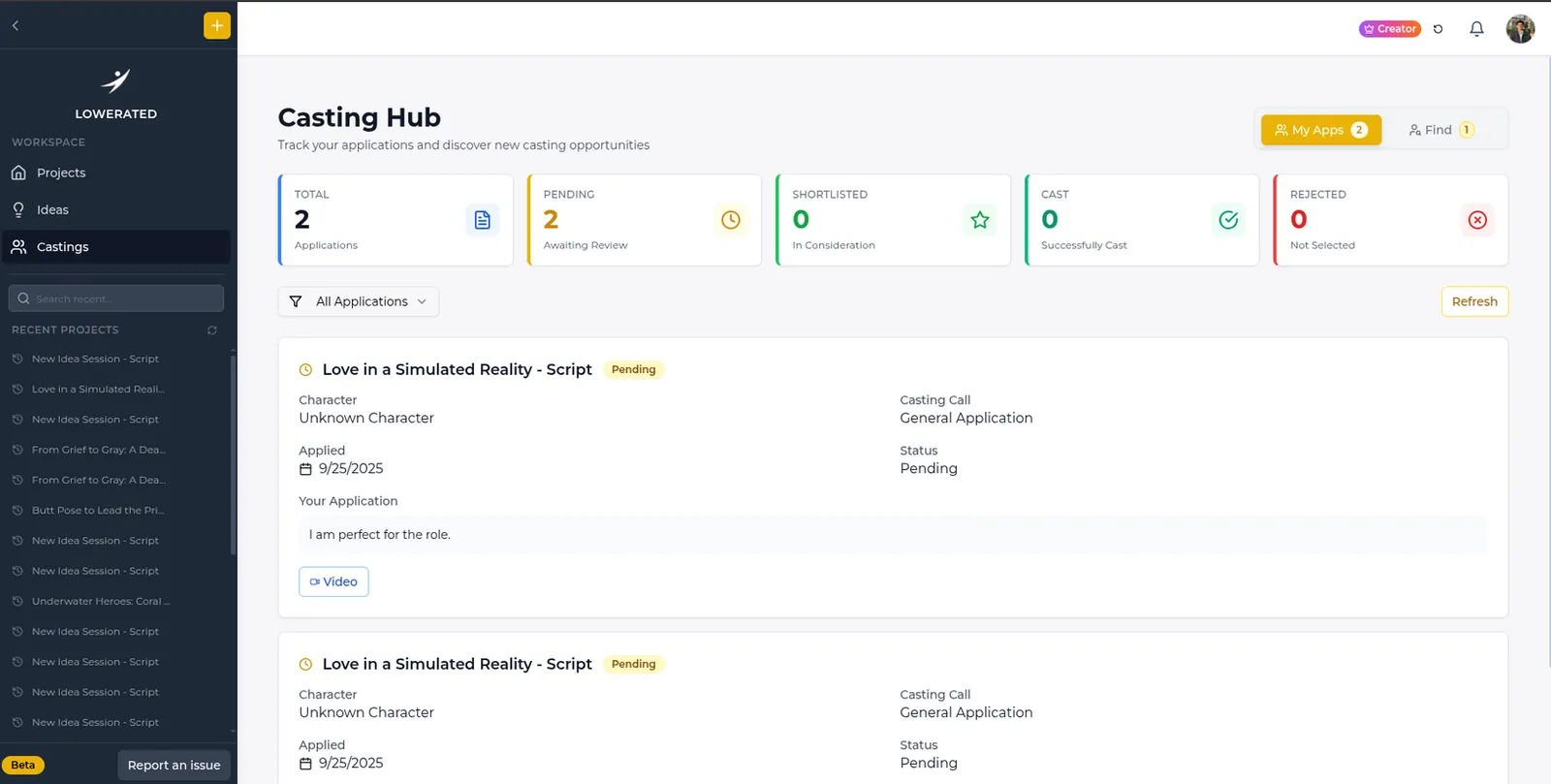1551x784 pixels.
Task: Go to Projects in the sidebar
Action: tap(116, 172)
